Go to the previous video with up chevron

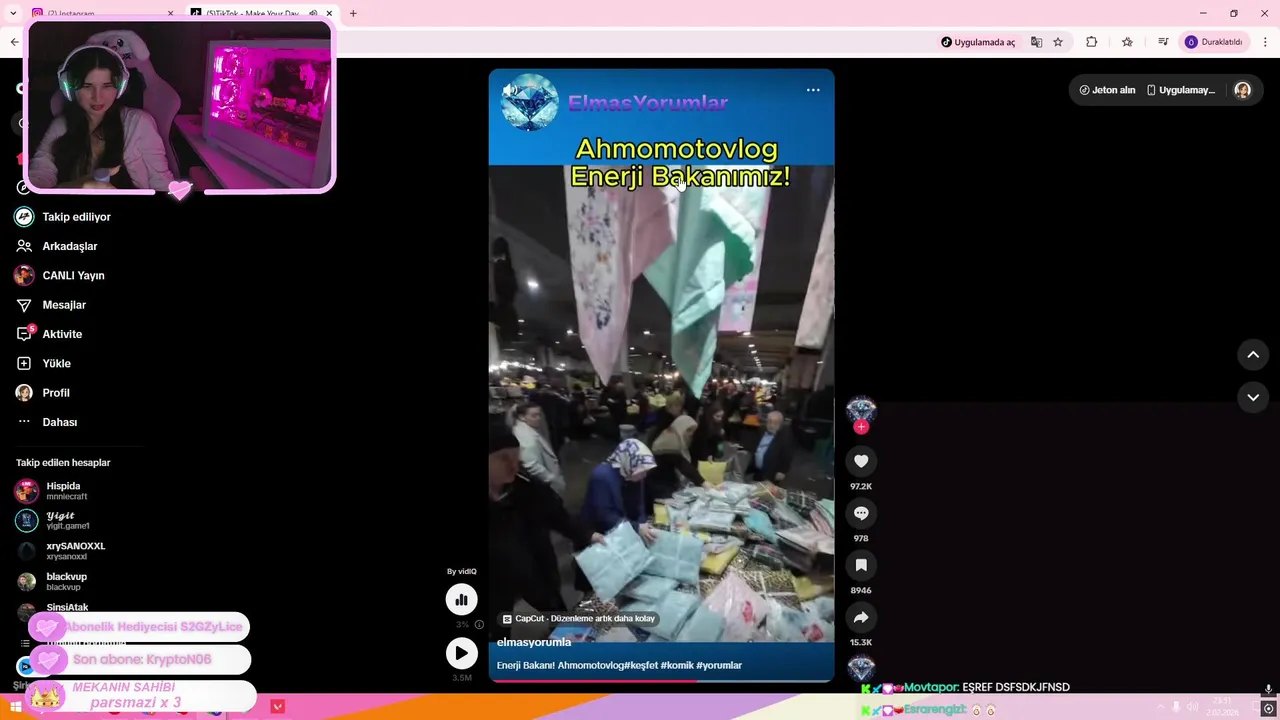[x=1253, y=355]
